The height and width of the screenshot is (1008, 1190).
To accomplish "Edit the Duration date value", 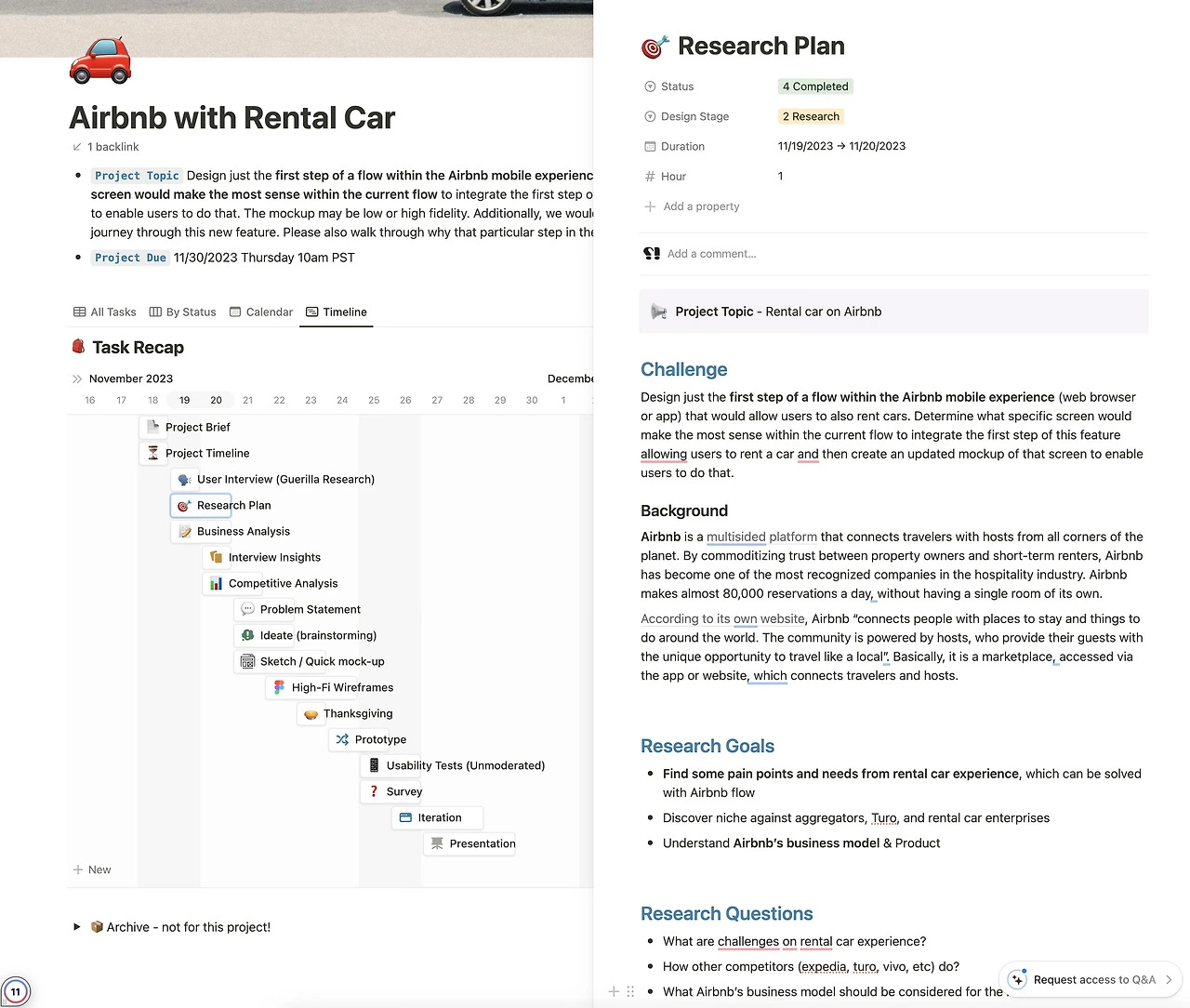I will coord(841,146).
